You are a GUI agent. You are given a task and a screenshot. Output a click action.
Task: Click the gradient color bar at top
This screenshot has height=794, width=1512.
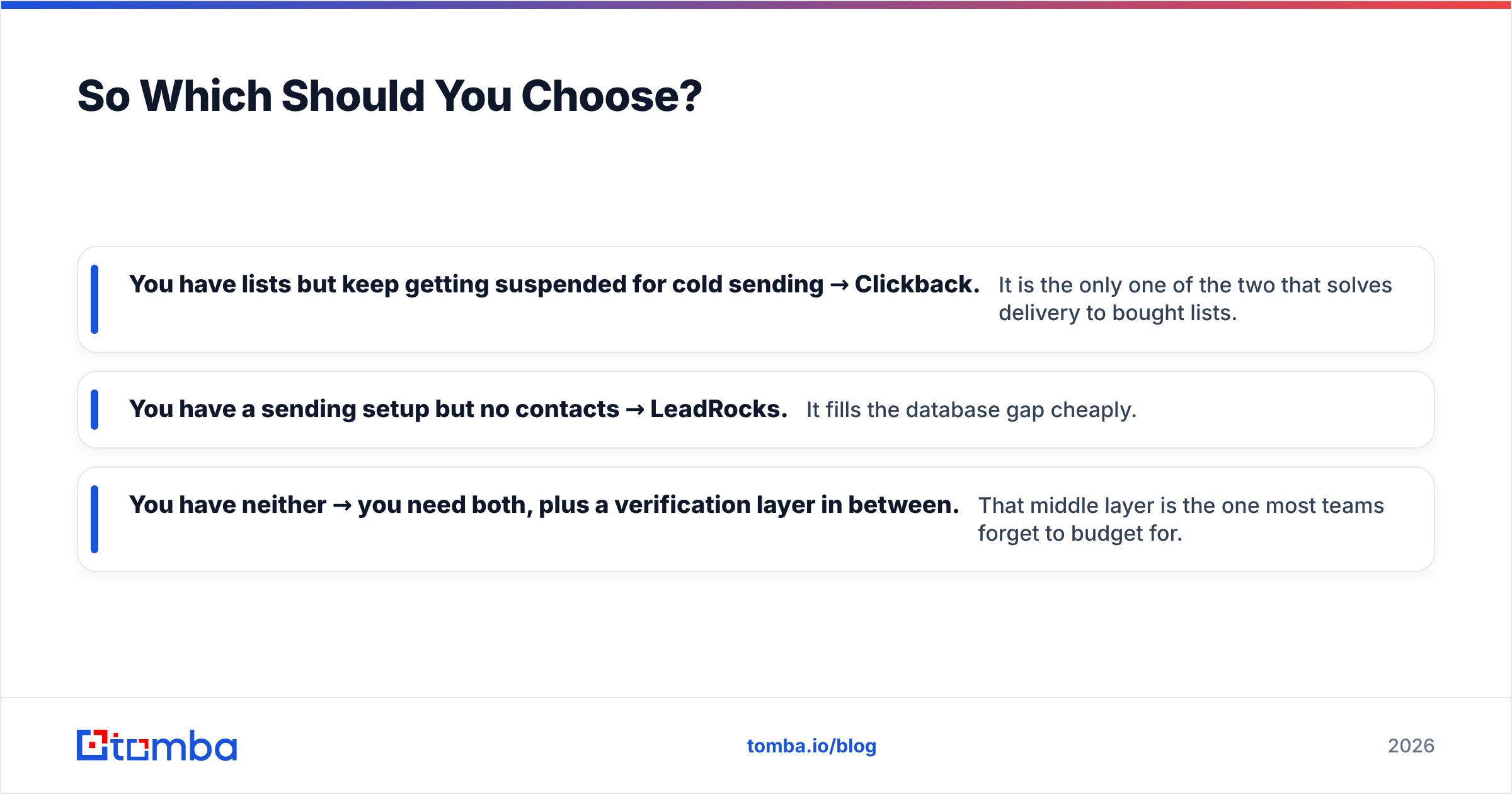[756, 4]
